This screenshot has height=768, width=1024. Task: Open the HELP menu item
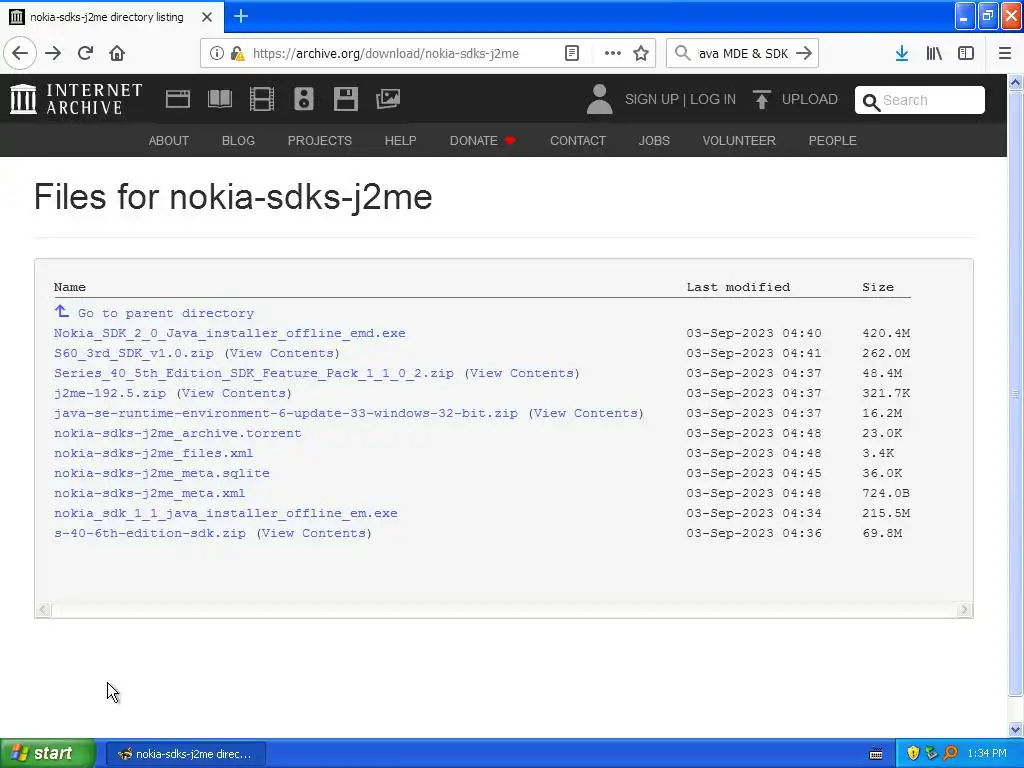pyautogui.click(x=400, y=140)
